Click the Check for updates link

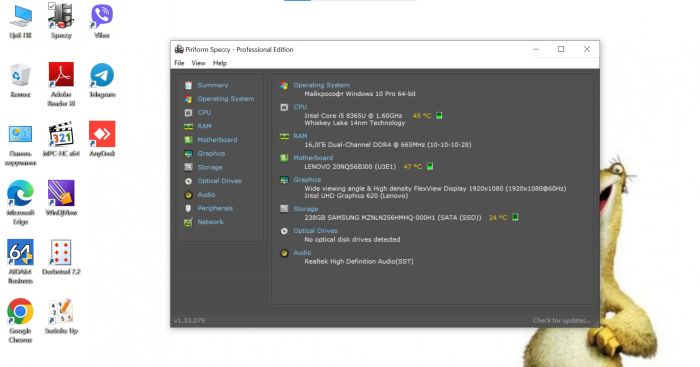click(x=561, y=320)
